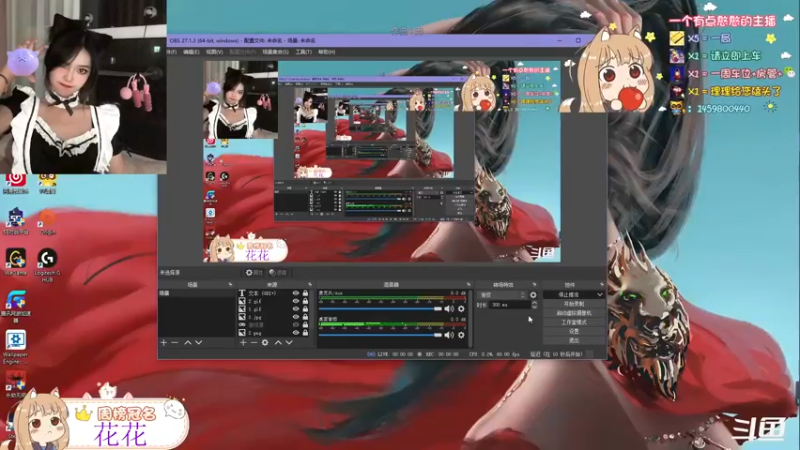The image size is (800, 450).
Task: Open WeGame desktop shortcut
Action: coord(16,262)
